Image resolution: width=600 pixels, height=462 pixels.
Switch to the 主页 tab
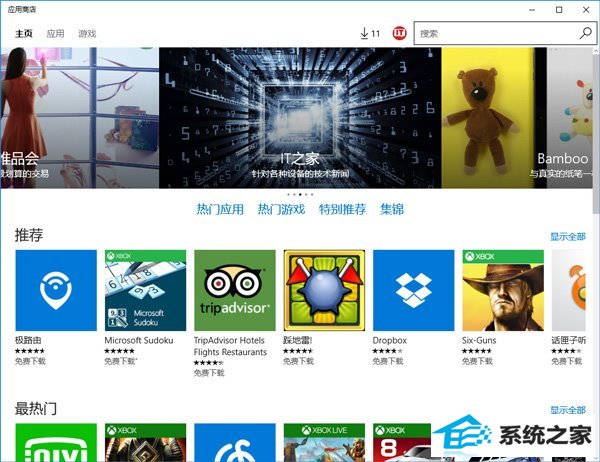point(24,34)
